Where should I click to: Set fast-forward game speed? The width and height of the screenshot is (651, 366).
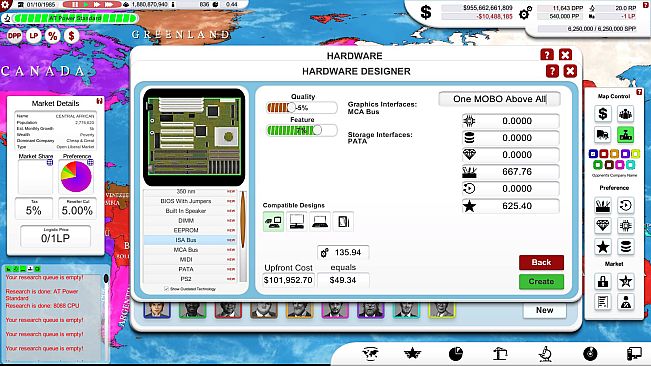(x=97, y=4)
